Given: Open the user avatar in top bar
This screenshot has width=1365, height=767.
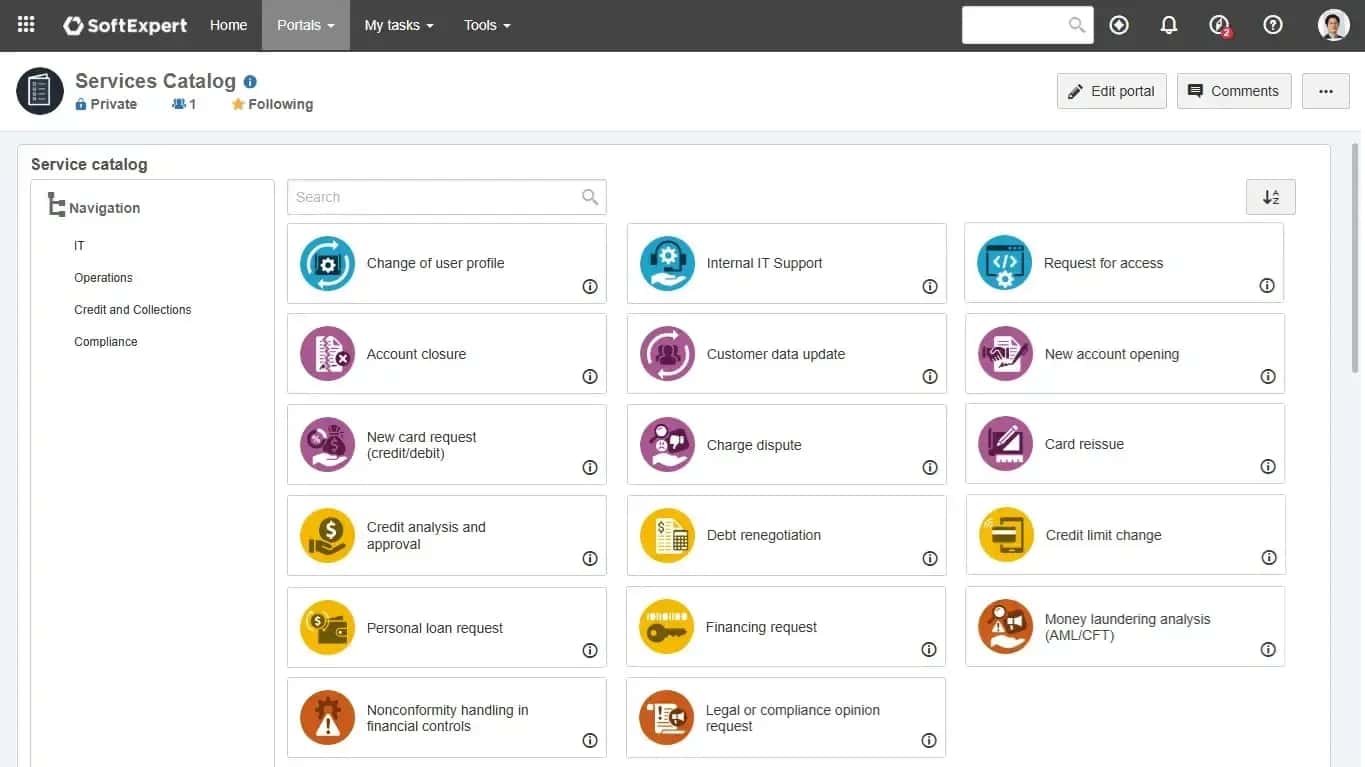Looking at the screenshot, I should 1334,25.
